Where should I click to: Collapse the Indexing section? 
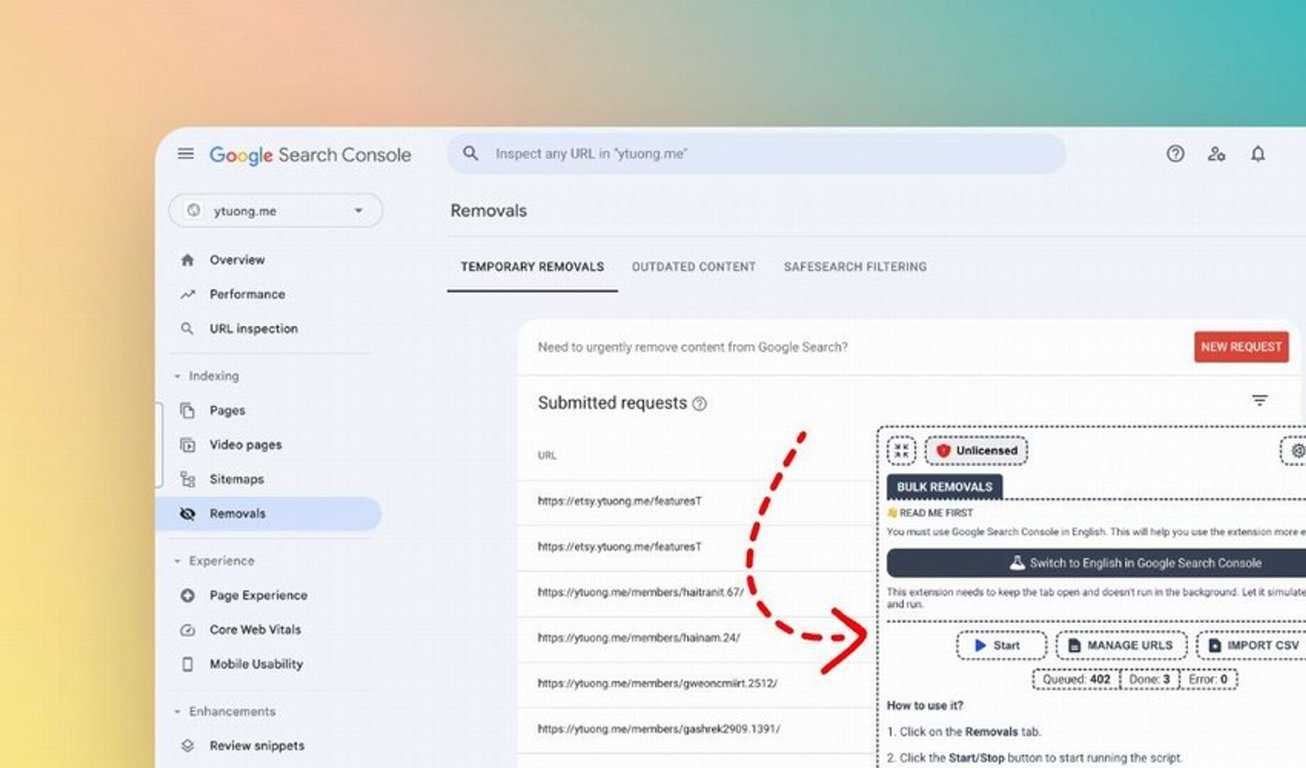[x=207, y=376]
